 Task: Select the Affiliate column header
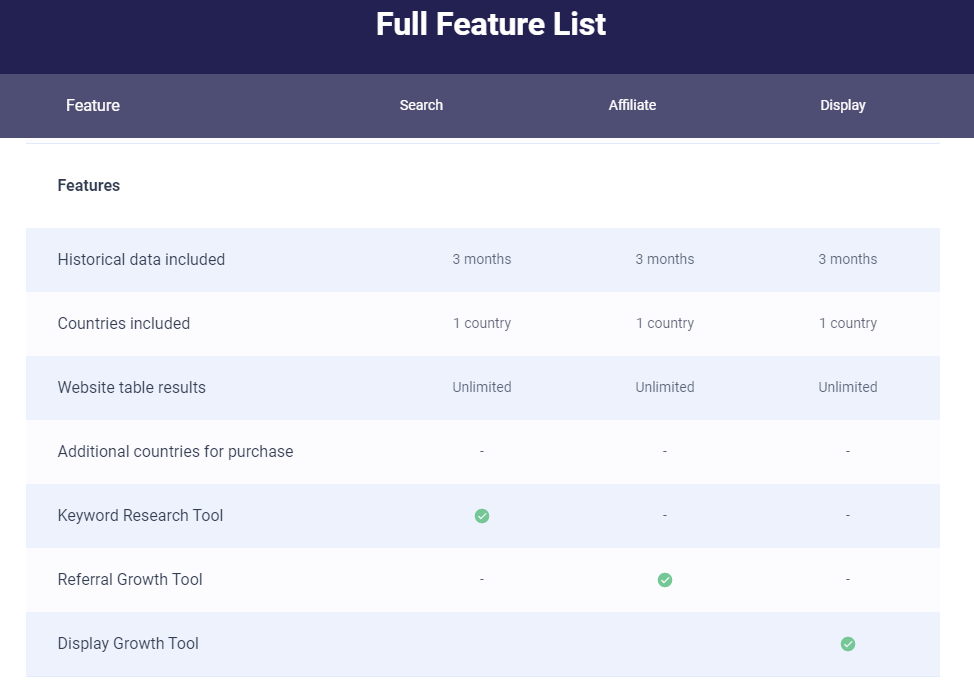(632, 105)
